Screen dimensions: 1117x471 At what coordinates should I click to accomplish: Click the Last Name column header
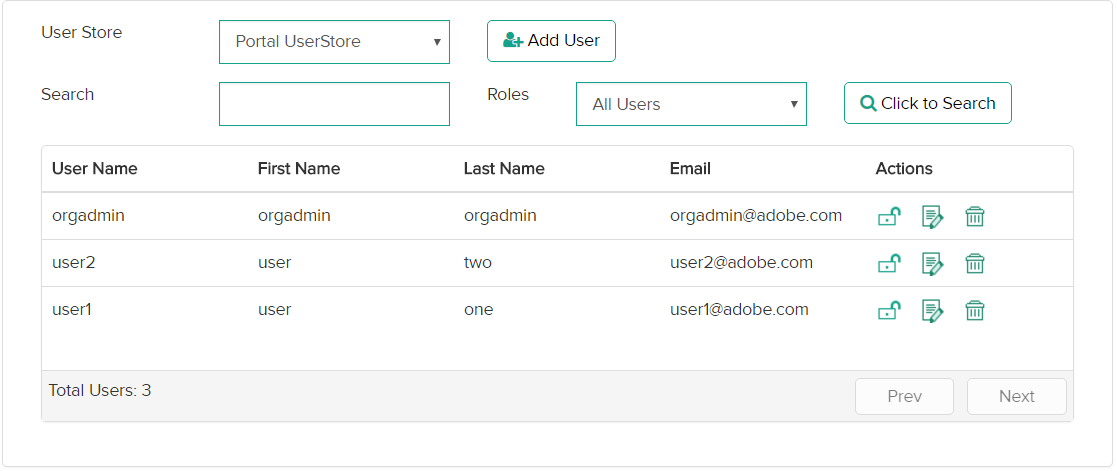(504, 169)
